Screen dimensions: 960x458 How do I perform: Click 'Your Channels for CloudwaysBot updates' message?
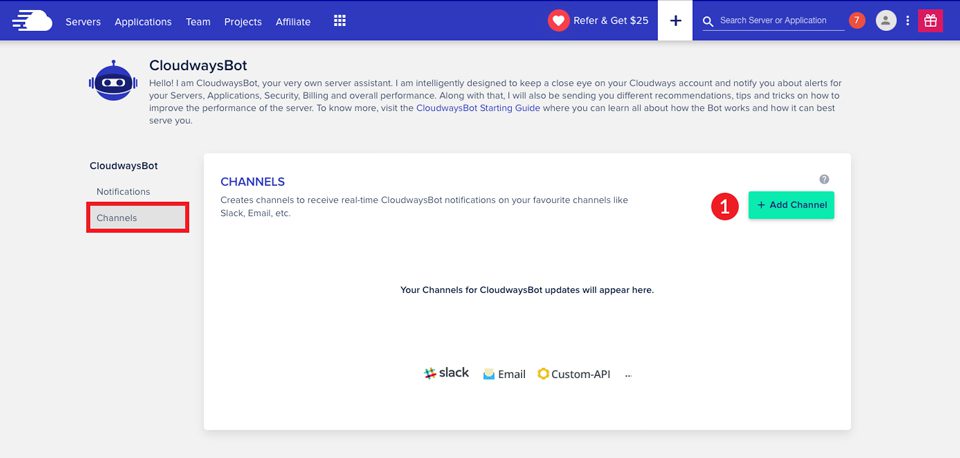pyautogui.click(x=527, y=290)
